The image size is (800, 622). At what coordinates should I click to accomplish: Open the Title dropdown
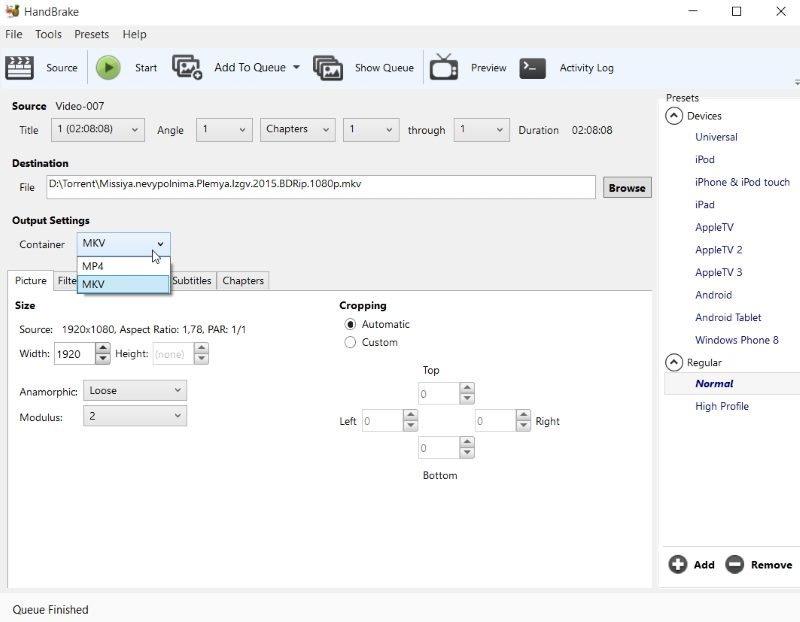tap(97, 130)
